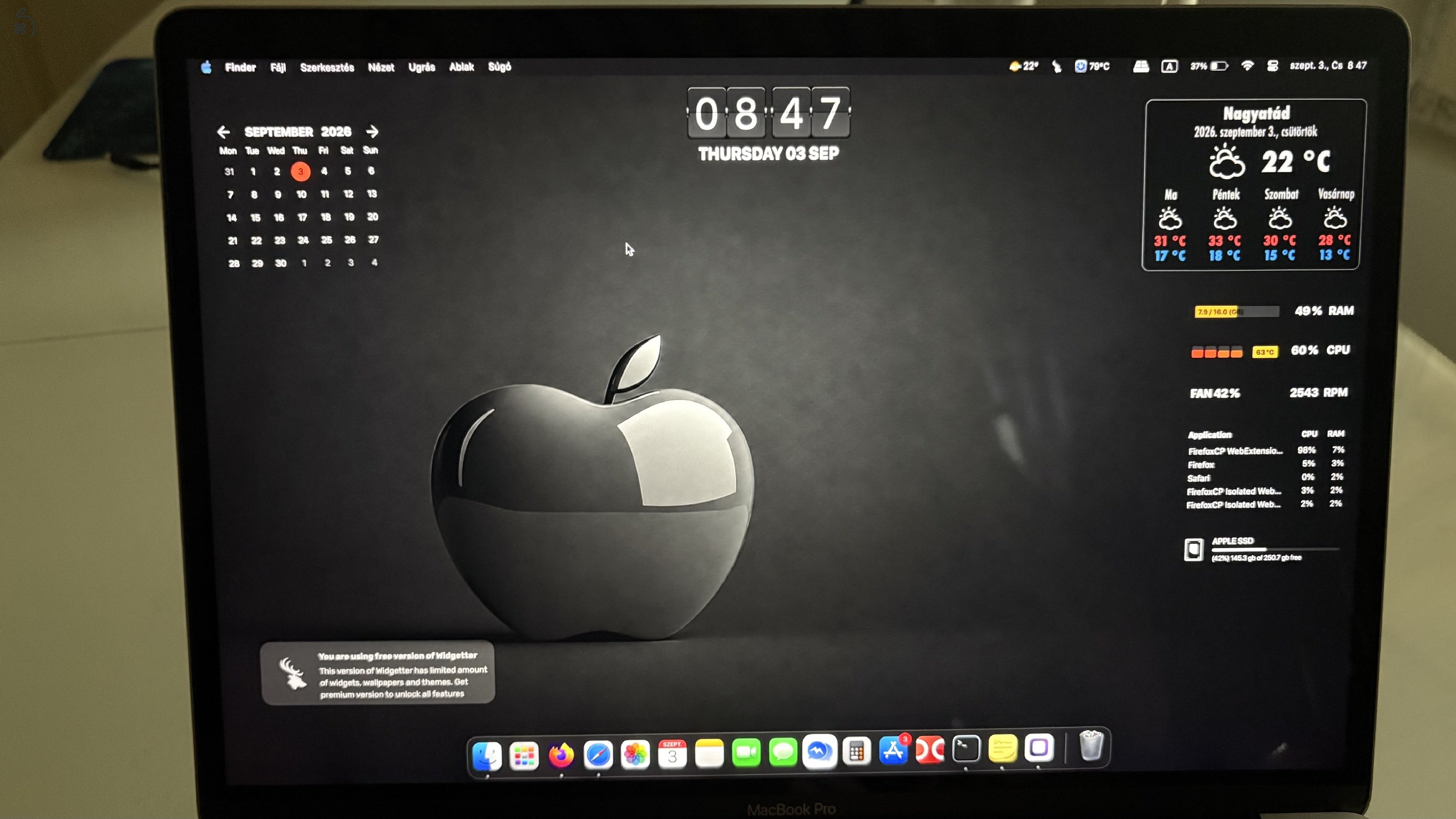Click the battery 37% status icon
The height and width of the screenshot is (819, 1456).
(x=1209, y=66)
